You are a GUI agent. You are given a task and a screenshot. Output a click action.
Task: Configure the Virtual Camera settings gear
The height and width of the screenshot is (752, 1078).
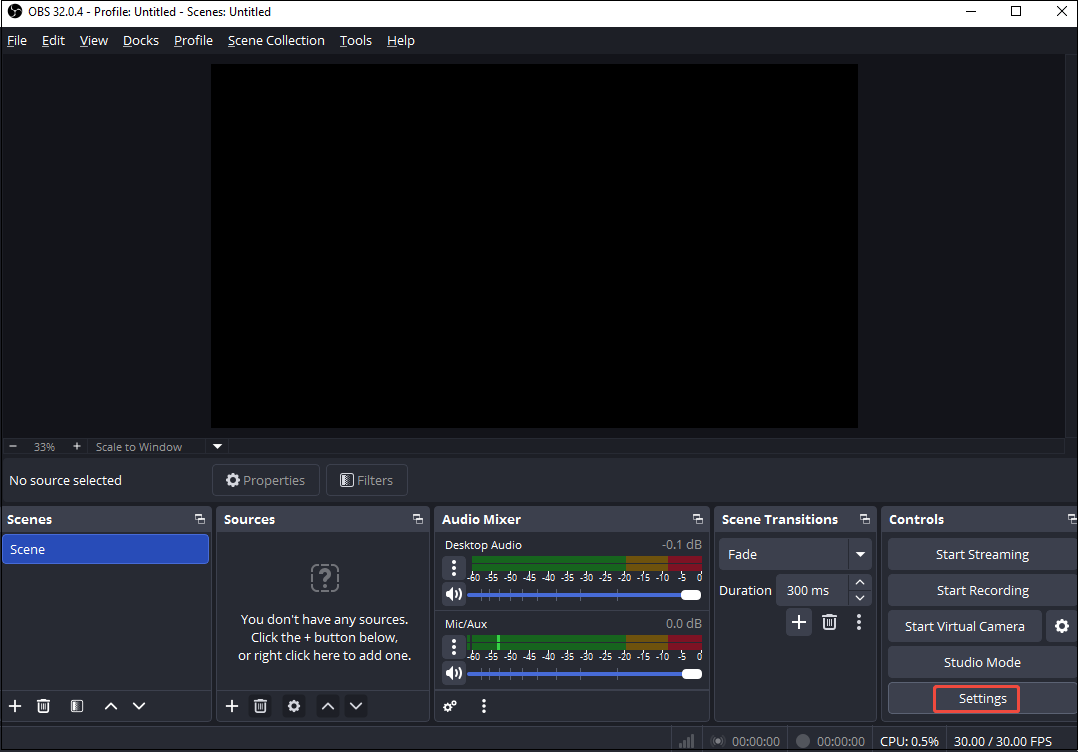[x=1060, y=626]
